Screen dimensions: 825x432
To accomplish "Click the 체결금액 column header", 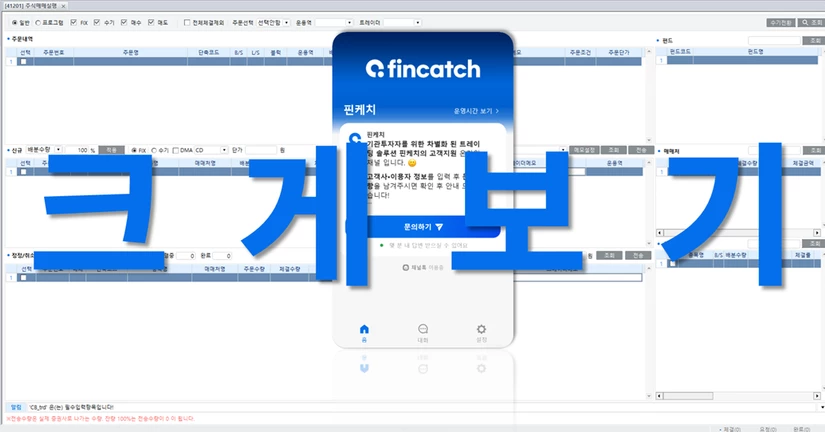I will coord(803,163).
